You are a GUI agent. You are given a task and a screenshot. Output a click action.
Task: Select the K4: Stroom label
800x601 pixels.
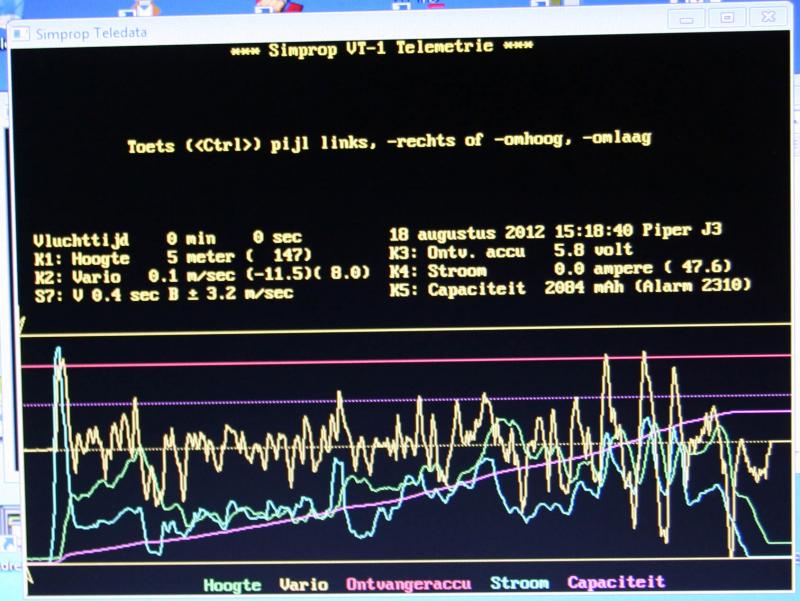pyautogui.click(x=438, y=271)
